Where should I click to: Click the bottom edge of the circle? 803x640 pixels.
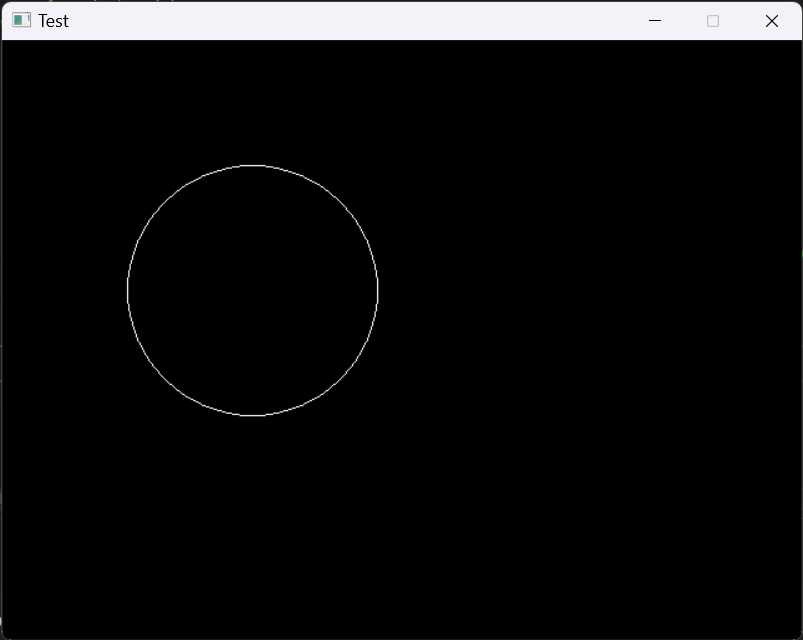click(x=253, y=414)
